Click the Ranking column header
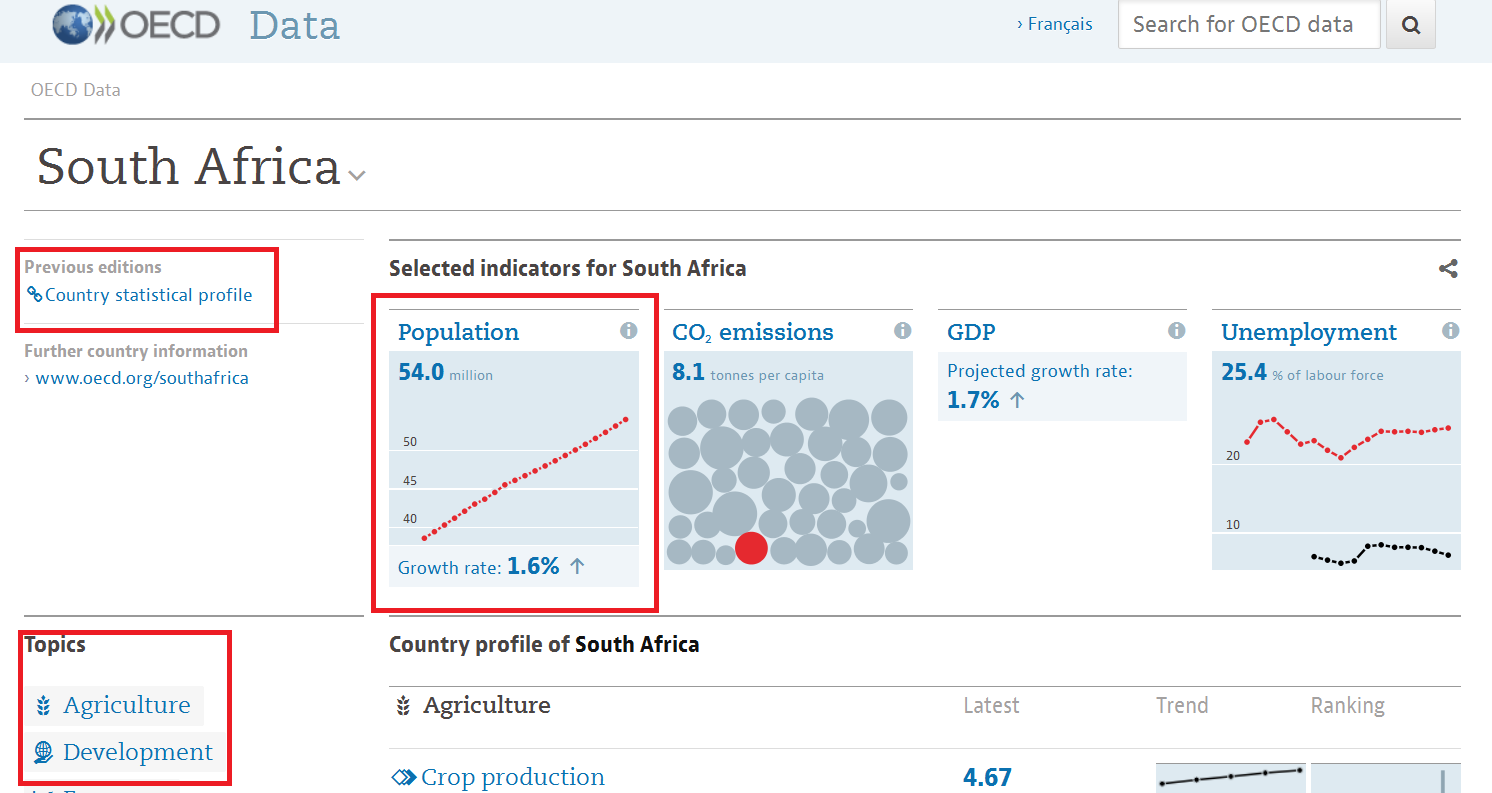The image size is (1492, 793). point(1347,706)
